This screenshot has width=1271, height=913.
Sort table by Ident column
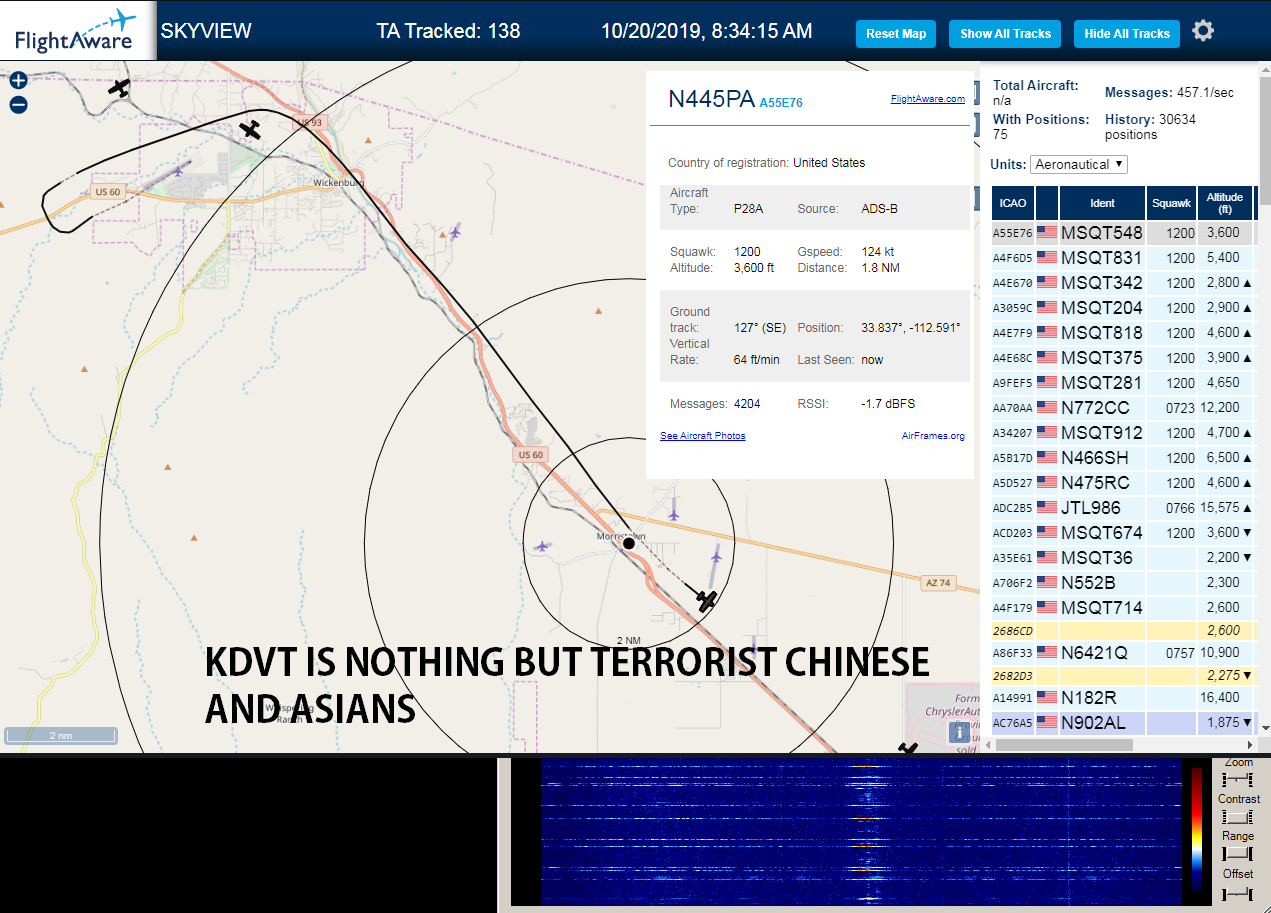(x=1102, y=203)
